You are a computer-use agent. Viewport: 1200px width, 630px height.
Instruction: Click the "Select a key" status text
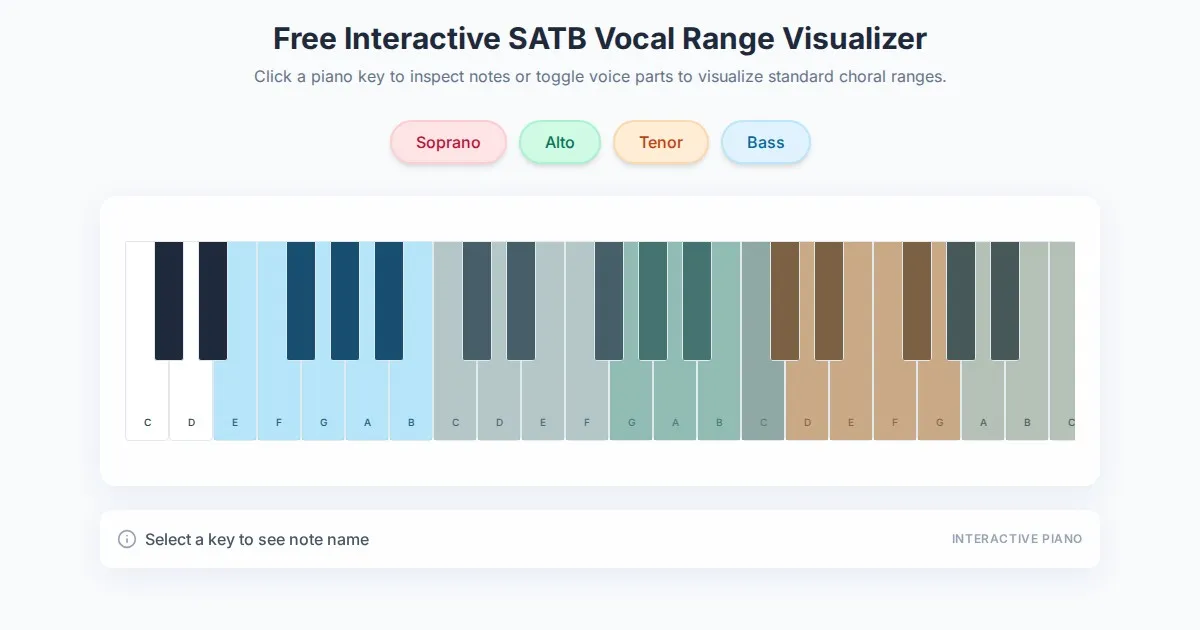click(257, 539)
